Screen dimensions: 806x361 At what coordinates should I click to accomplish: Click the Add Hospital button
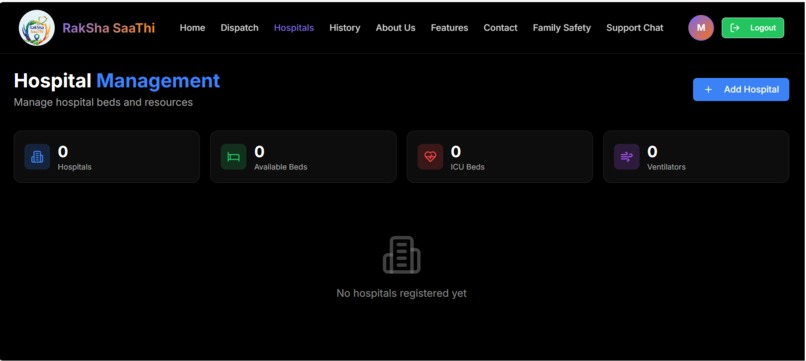tap(741, 89)
